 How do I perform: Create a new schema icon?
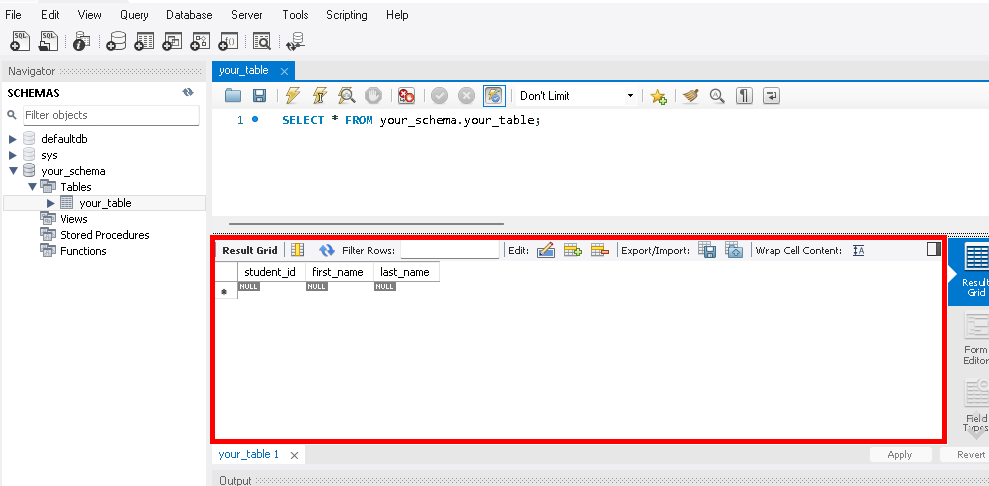(116, 41)
